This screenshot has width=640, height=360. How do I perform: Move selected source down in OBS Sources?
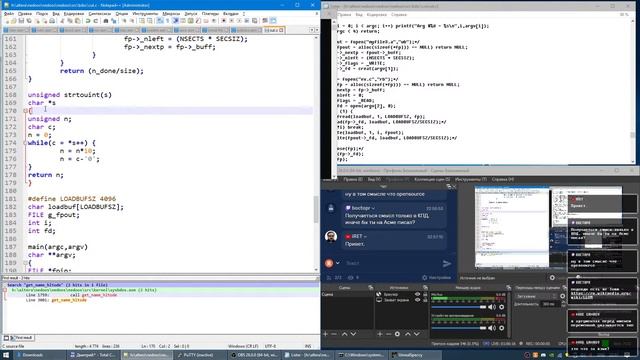click(417, 334)
